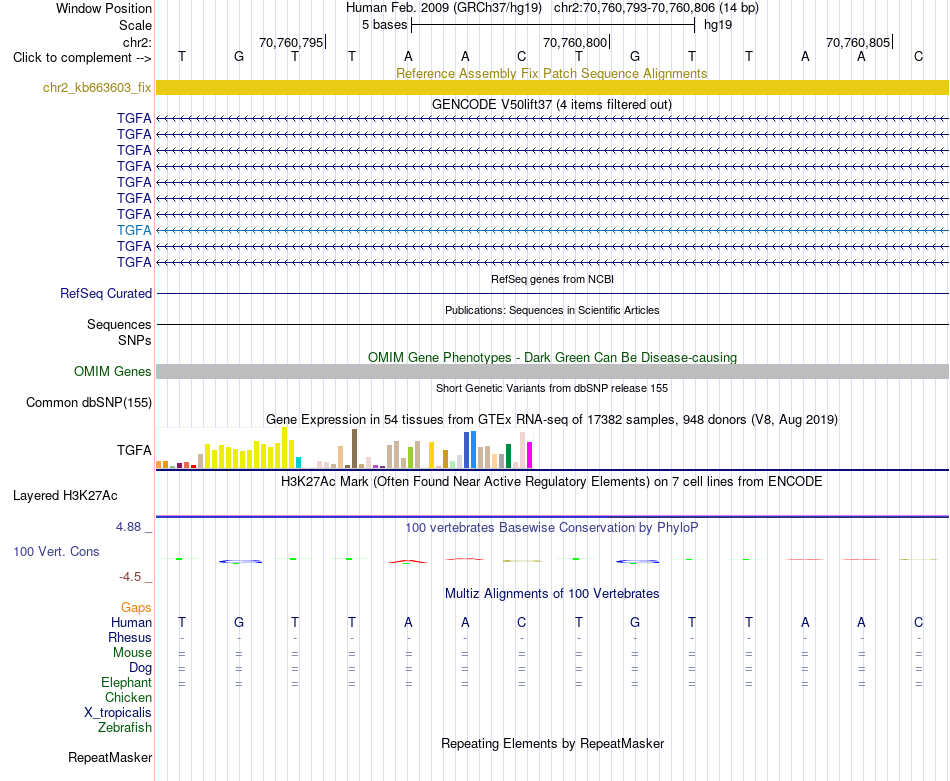Select the Scale track label
950x781 pixels.
(135, 25)
